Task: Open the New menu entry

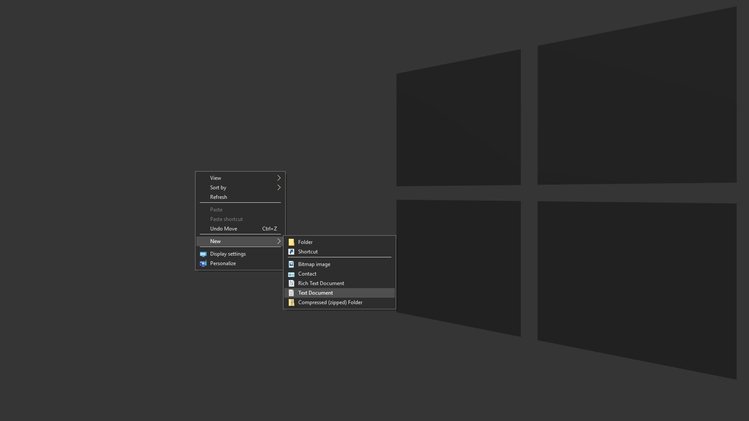Action: point(240,241)
